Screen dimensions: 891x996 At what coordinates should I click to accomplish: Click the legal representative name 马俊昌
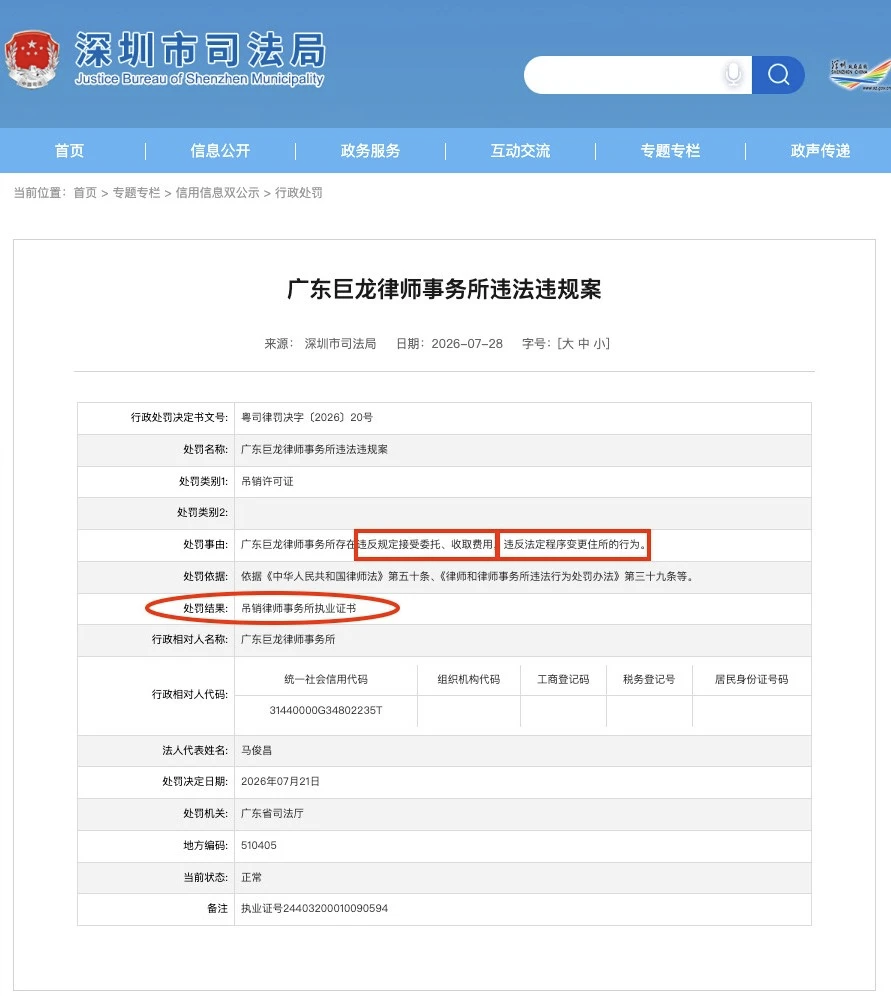click(x=257, y=750)
